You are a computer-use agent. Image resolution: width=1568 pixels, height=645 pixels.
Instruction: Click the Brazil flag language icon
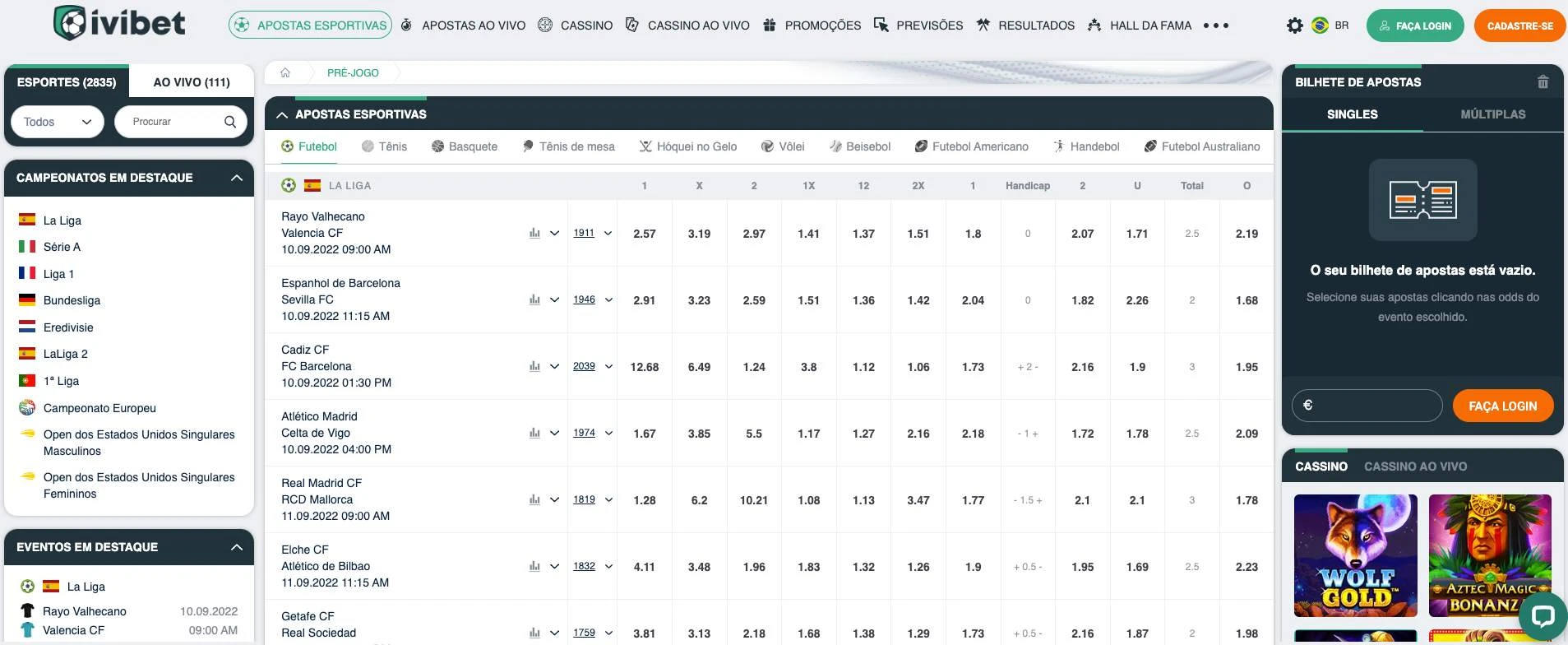(1321, 26)
